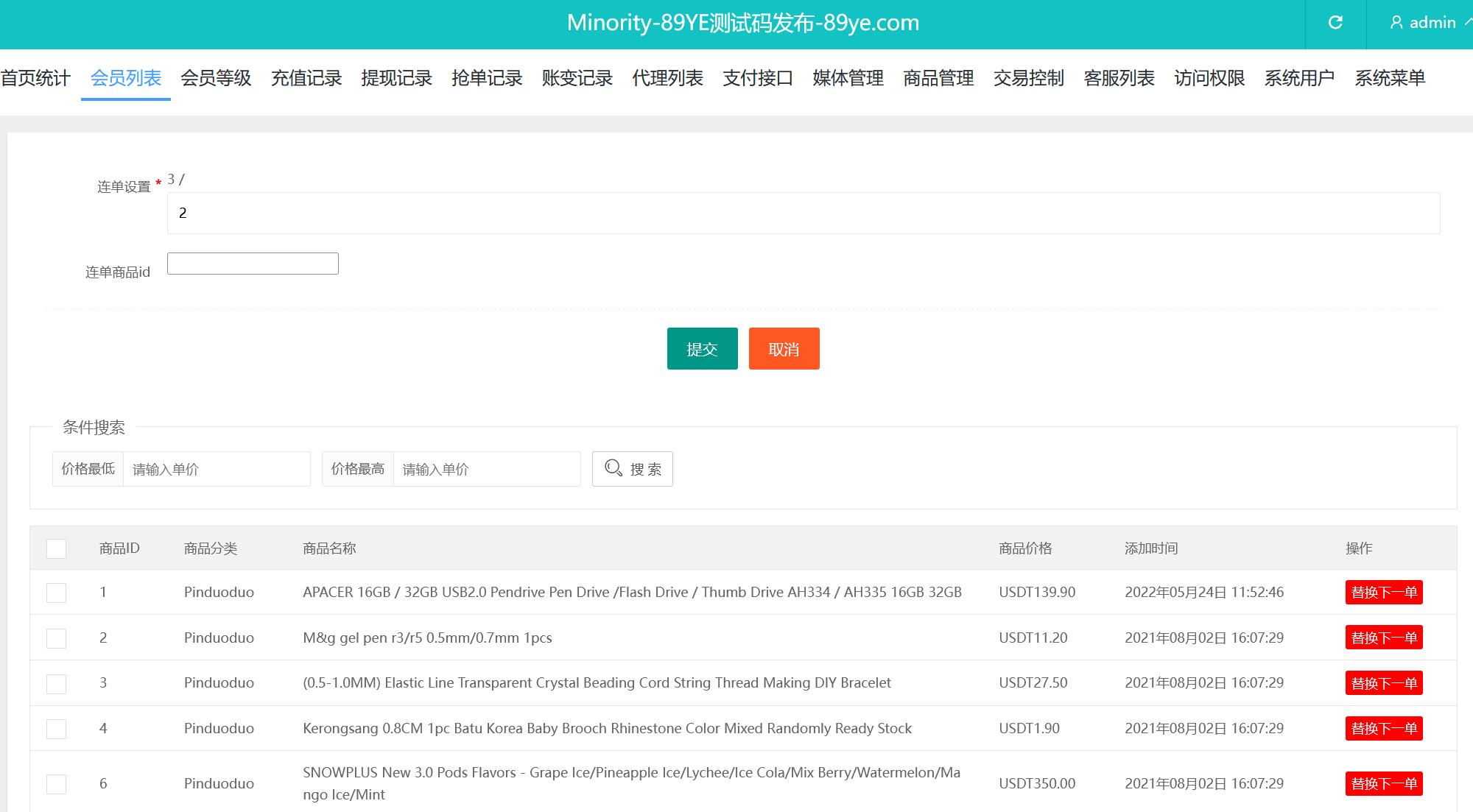Click the 商品分类 column header
1473x812 pixels.
pyautogui.click(x=211, y=548)
